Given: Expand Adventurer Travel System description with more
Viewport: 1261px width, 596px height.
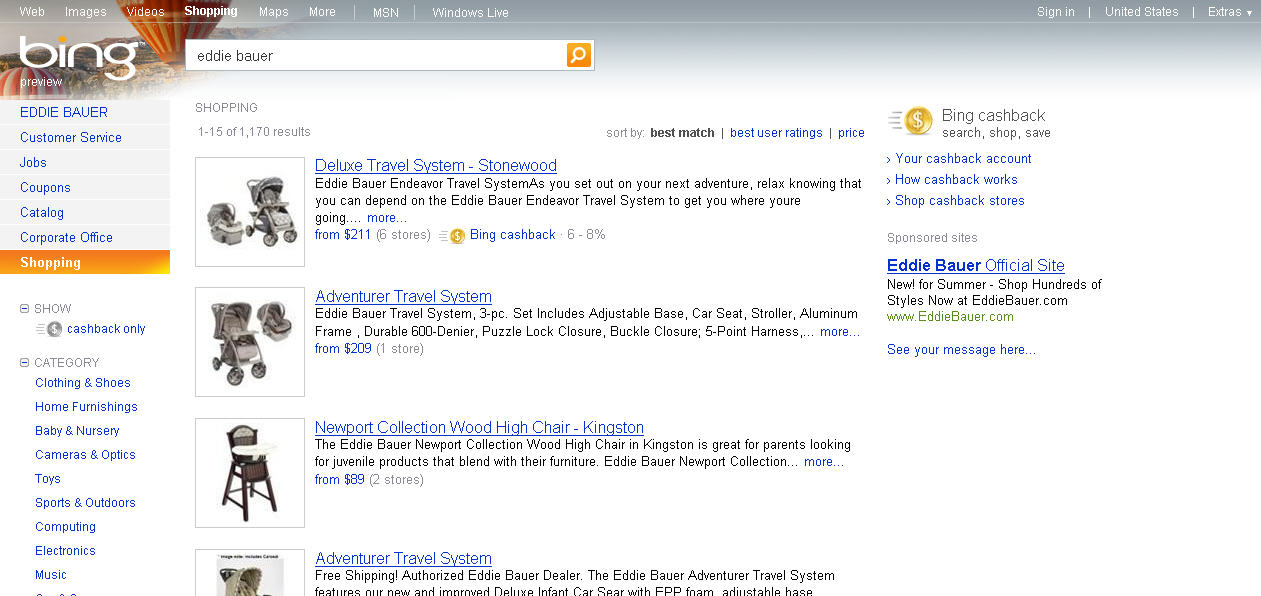Looking at the screenshot, I should [839, 332].
